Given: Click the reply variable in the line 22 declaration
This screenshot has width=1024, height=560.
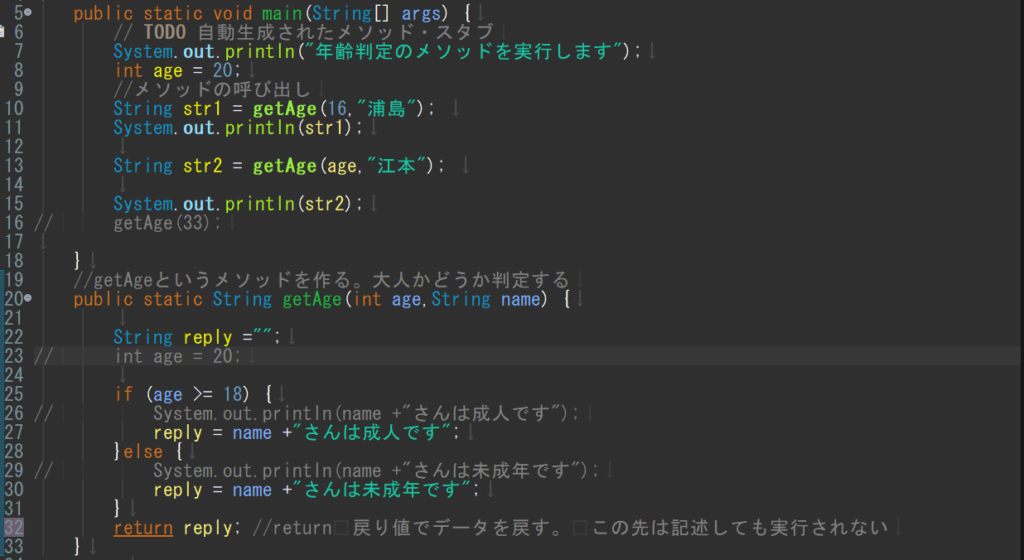Looking at the screenshot, I should click(208, 337).
